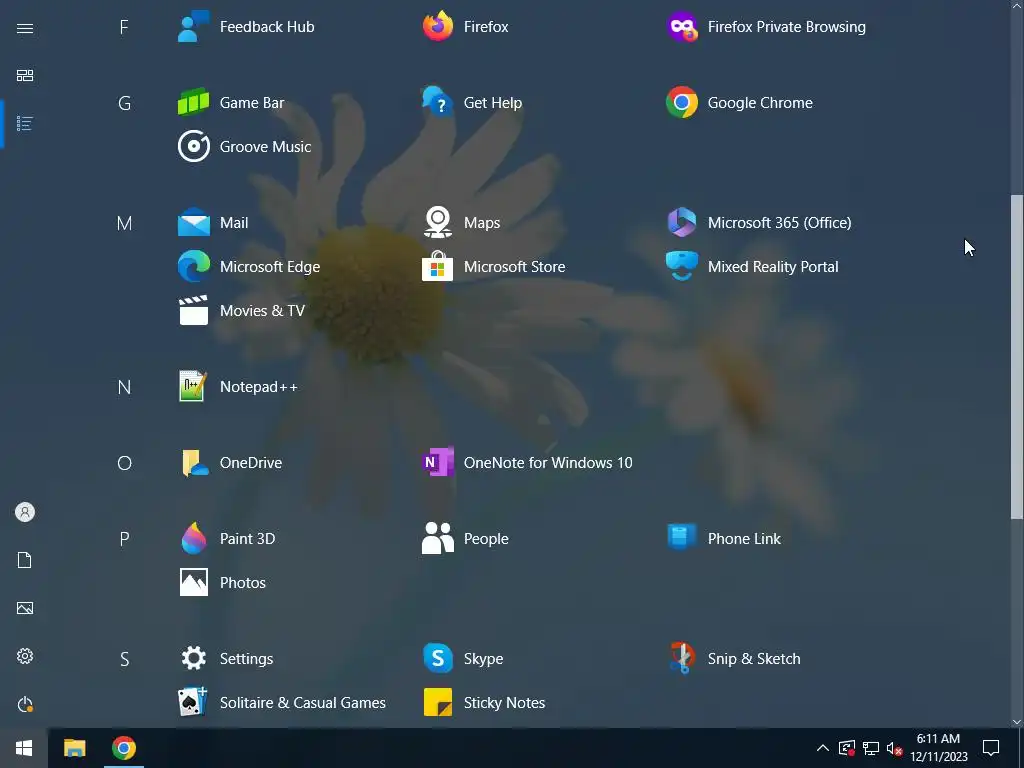Open Documents from the Start sidebar
1024x768 pixels.
tap(25, 560)
